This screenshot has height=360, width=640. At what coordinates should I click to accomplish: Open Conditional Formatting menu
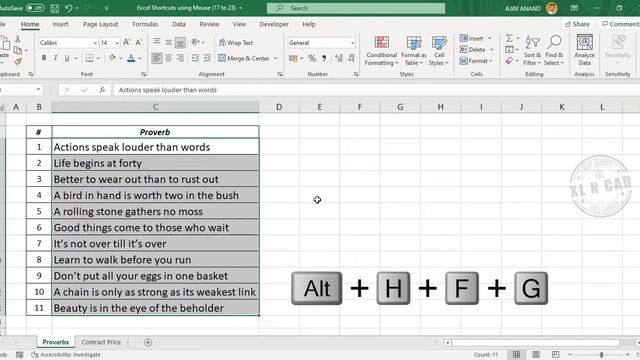pos(381,51)
